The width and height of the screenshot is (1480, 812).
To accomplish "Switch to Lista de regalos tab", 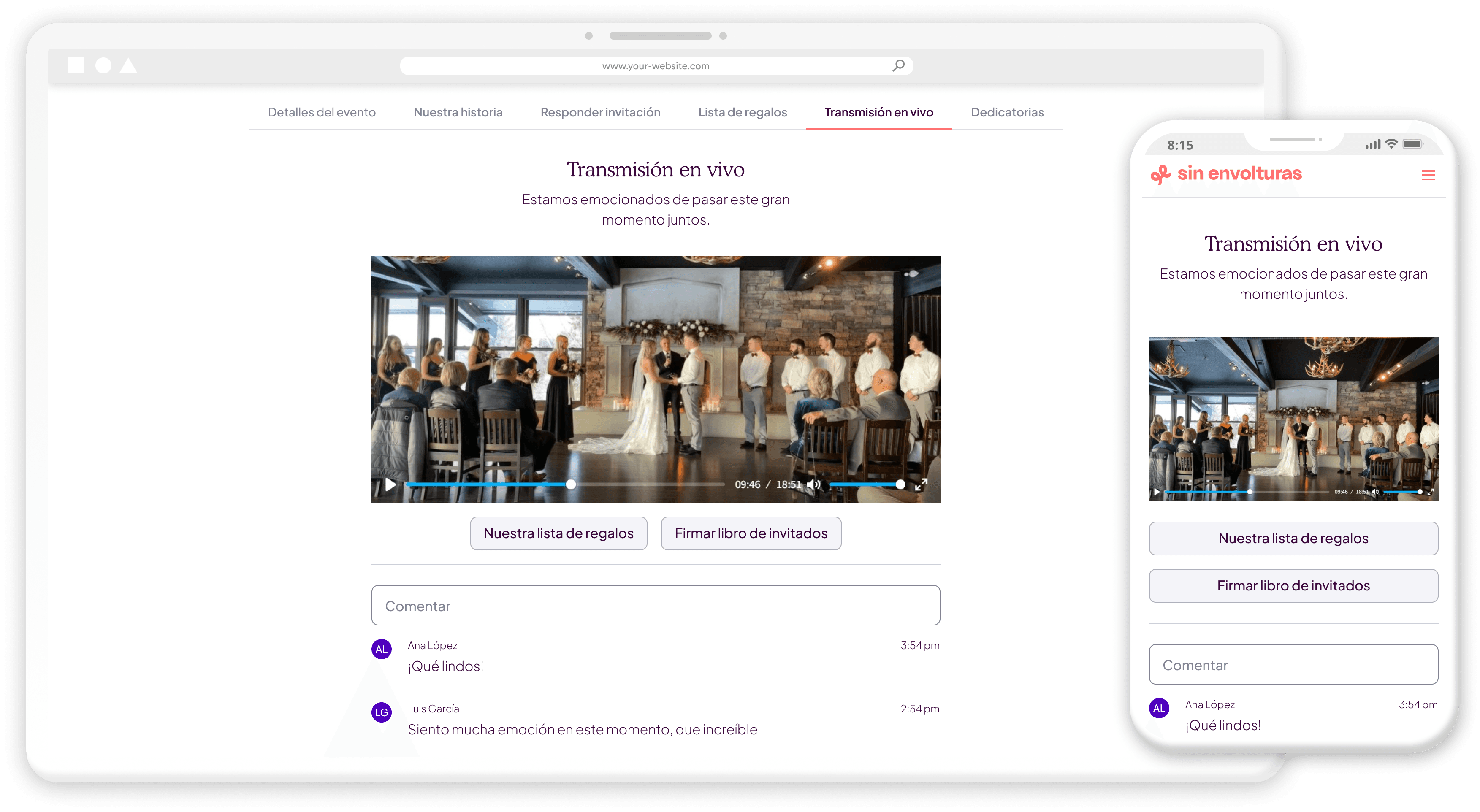I will coord(742,112).
